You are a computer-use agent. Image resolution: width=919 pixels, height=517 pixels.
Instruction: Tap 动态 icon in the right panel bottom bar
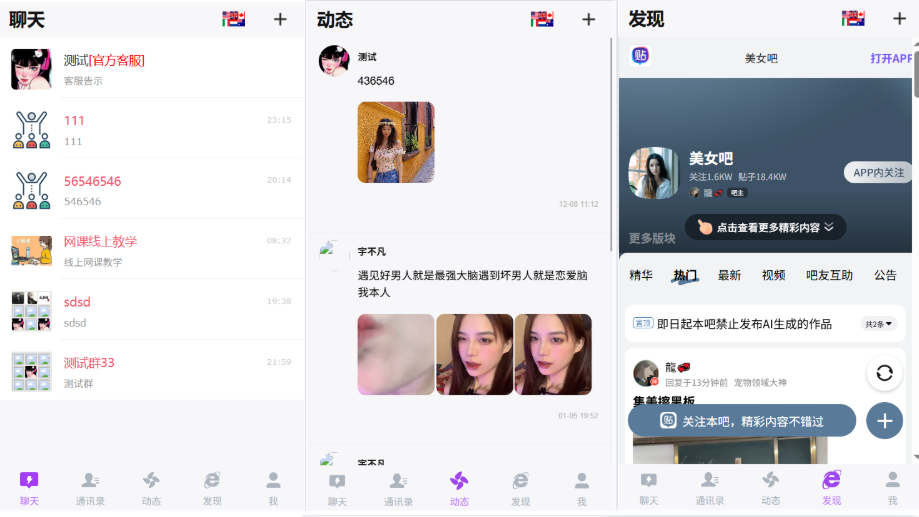pyautogui.click(x=771, y=481)
